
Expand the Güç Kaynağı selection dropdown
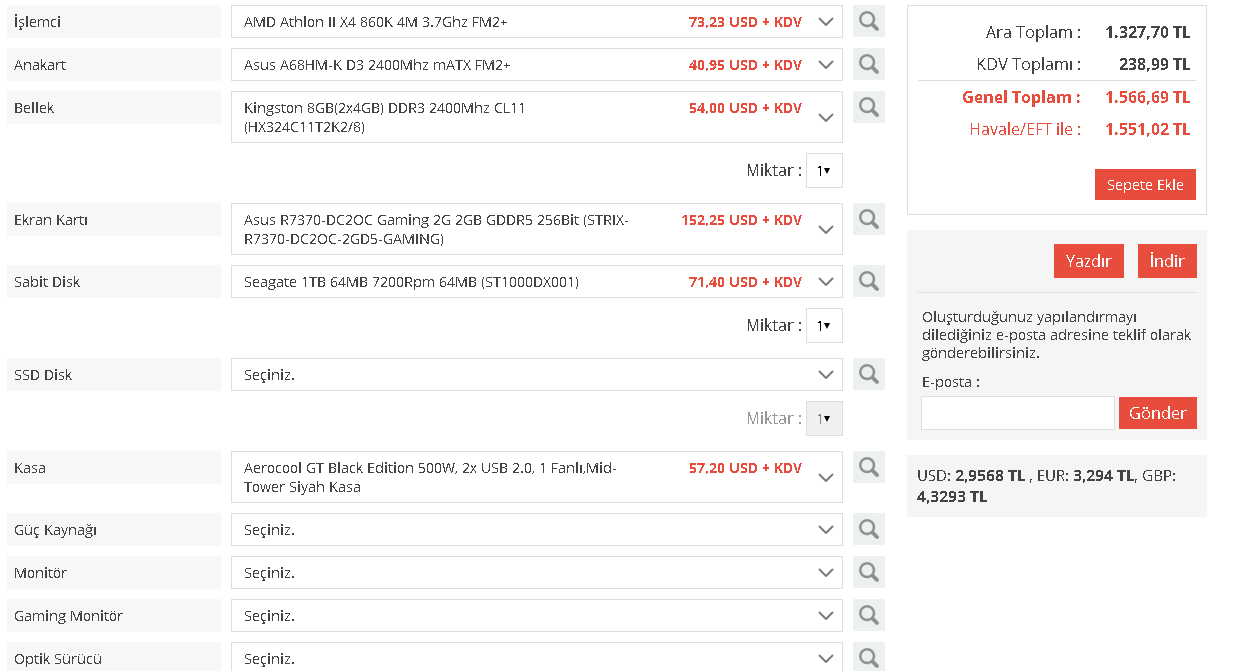tap(536, 530)
